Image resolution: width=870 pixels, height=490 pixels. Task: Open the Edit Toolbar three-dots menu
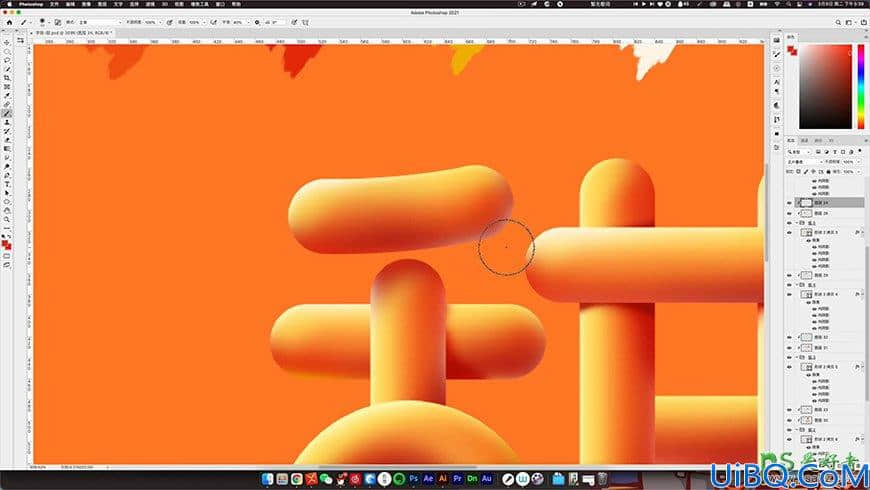click(7, 228)
